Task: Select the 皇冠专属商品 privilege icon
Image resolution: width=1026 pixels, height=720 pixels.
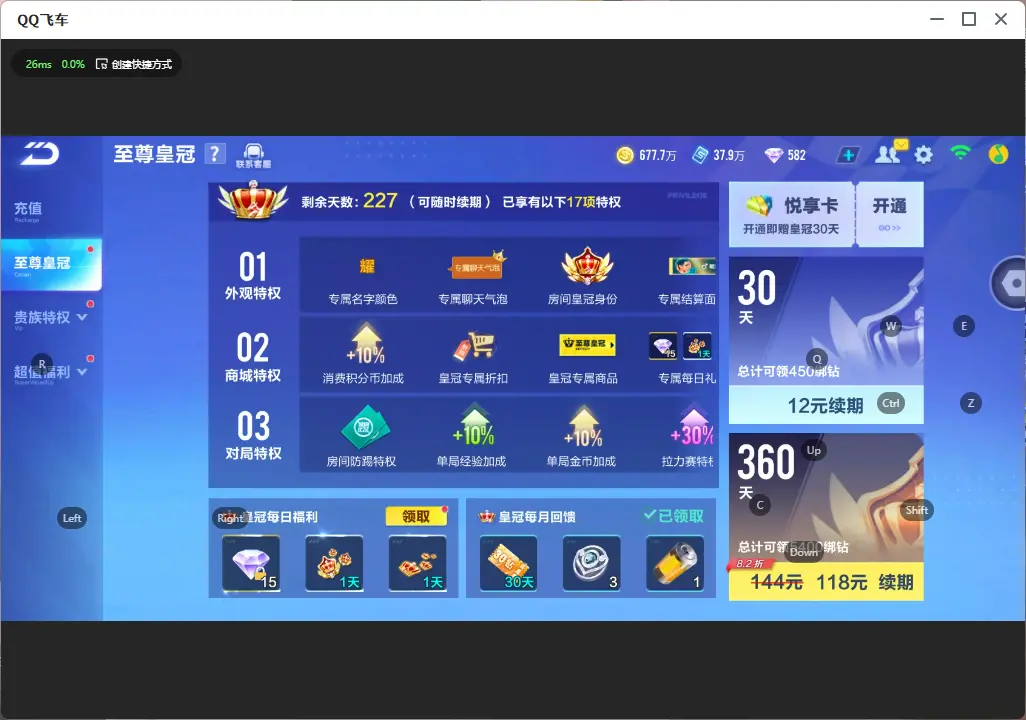Action: (587, 344)
